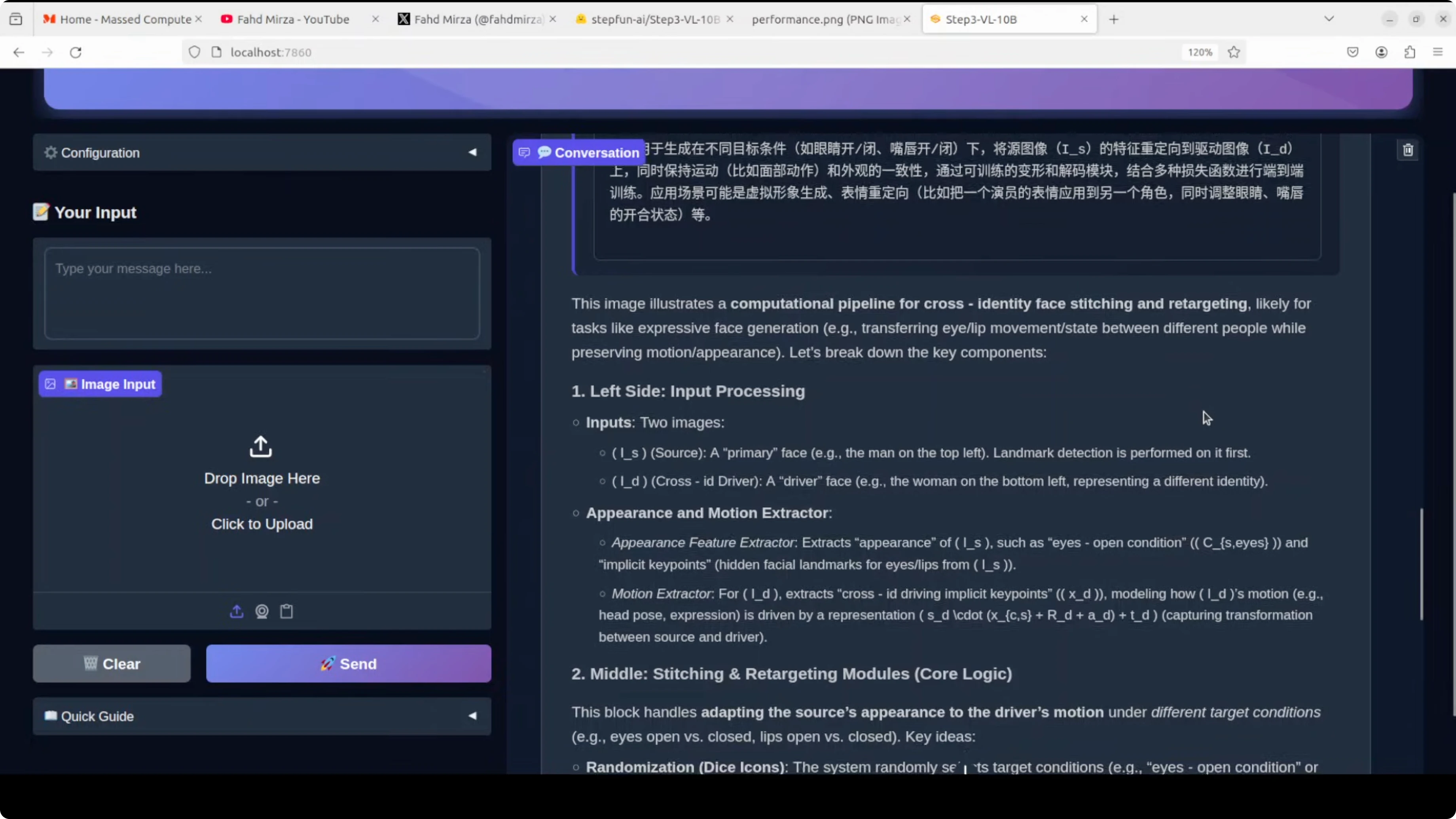The image size is (1456, 819).
Task: Click the webcam capture icon
Action: point(262,611)
